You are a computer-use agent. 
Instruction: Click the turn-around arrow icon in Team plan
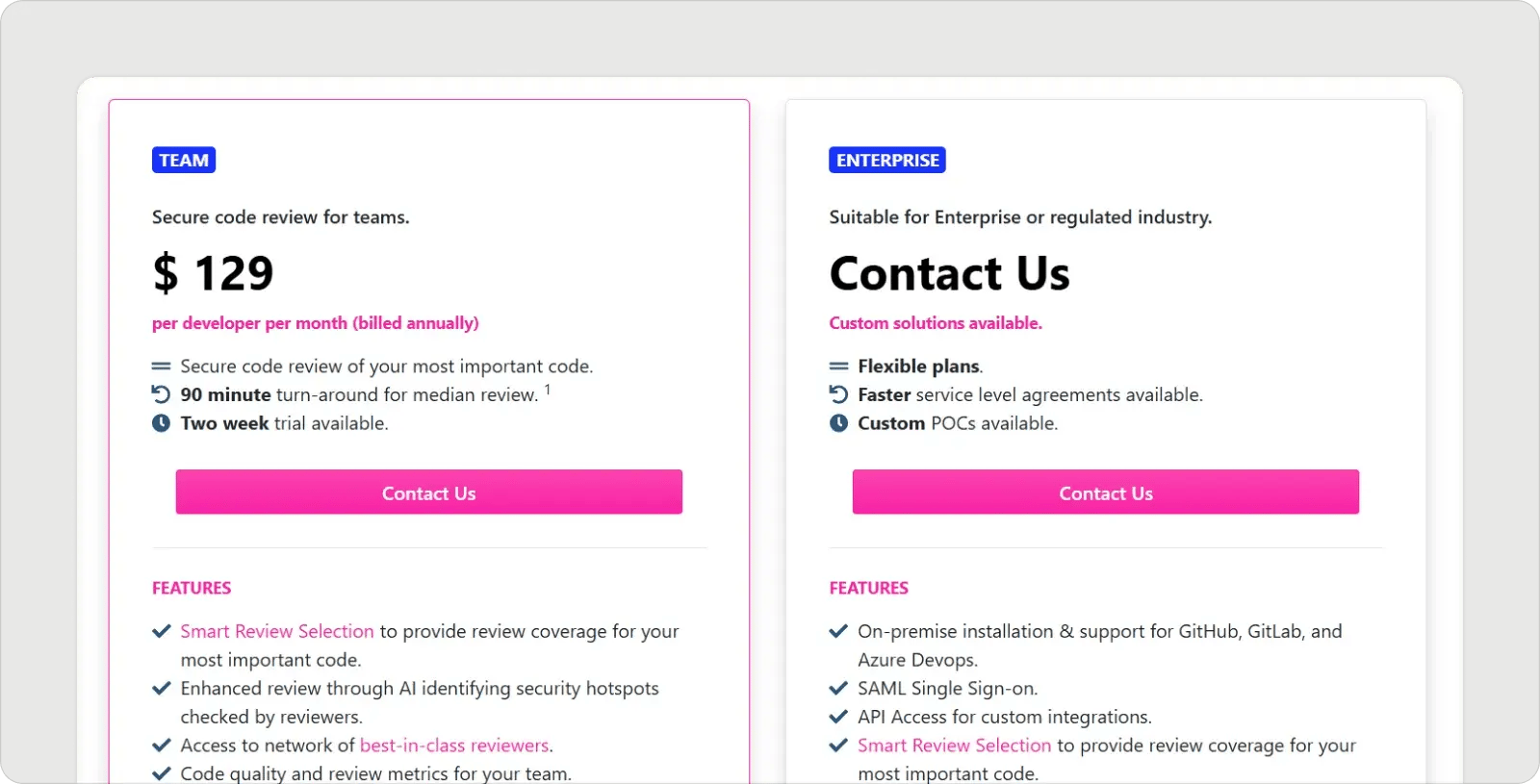click(160, 393)
